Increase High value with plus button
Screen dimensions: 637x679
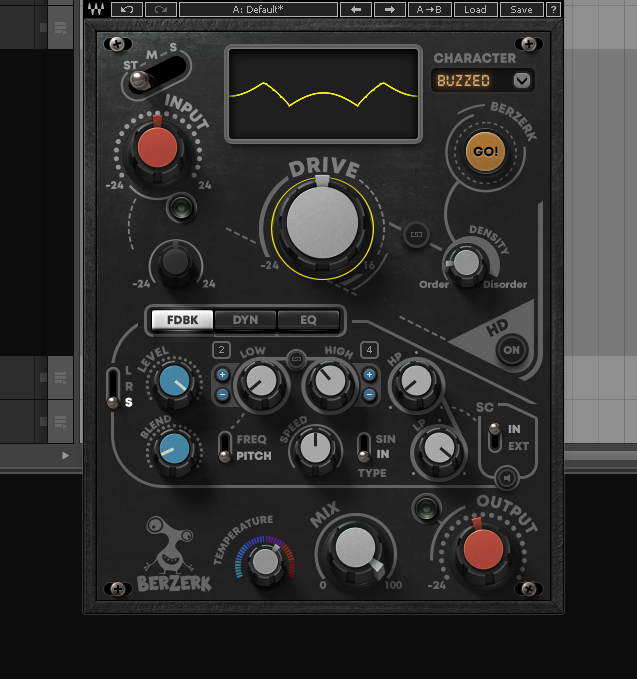(x=369, y=375)
